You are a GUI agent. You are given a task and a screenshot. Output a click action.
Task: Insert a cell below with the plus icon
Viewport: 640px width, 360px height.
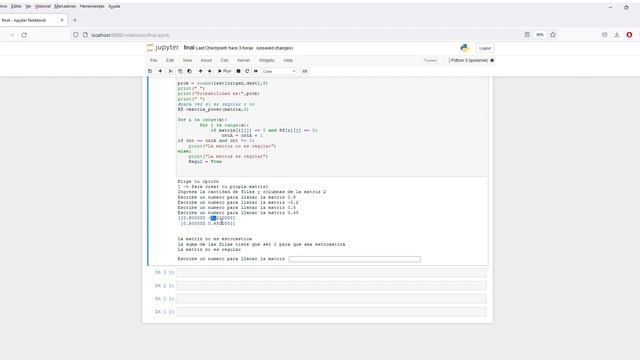click(x=160, y=71)
